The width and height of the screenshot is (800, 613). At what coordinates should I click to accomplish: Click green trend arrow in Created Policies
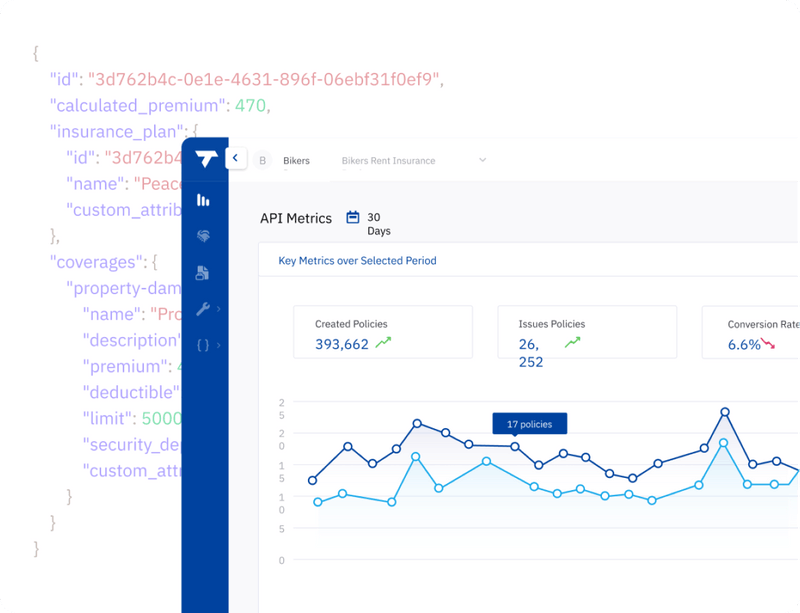pyautogui.click(x=384, y=344)
